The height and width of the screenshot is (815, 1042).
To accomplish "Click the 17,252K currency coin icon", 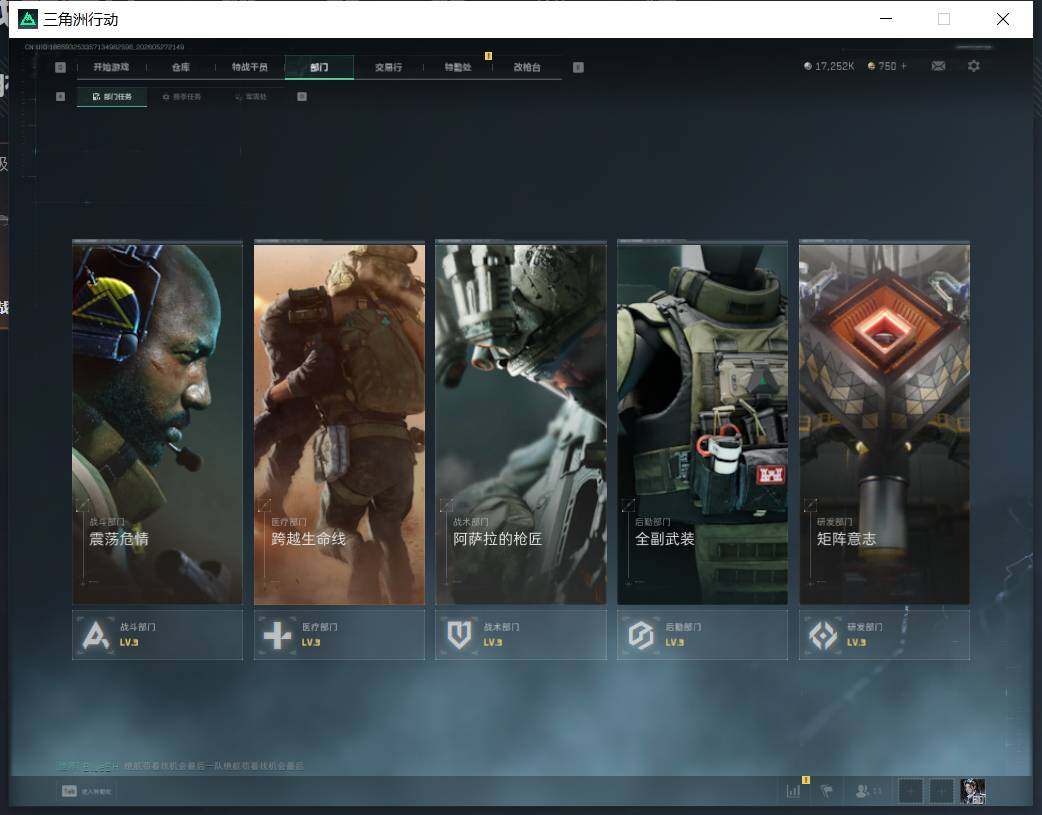I will point(807,66).
